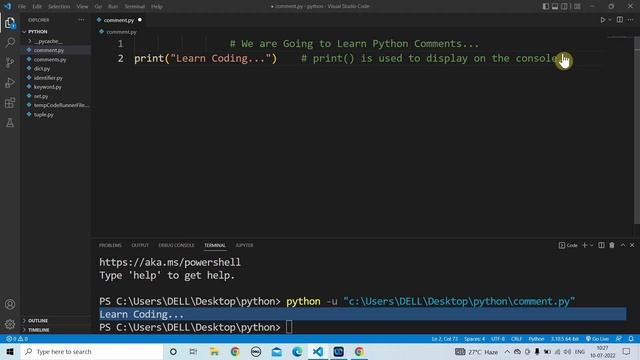Open the Source Control view
640x360 pixels.
pos(10,62)
